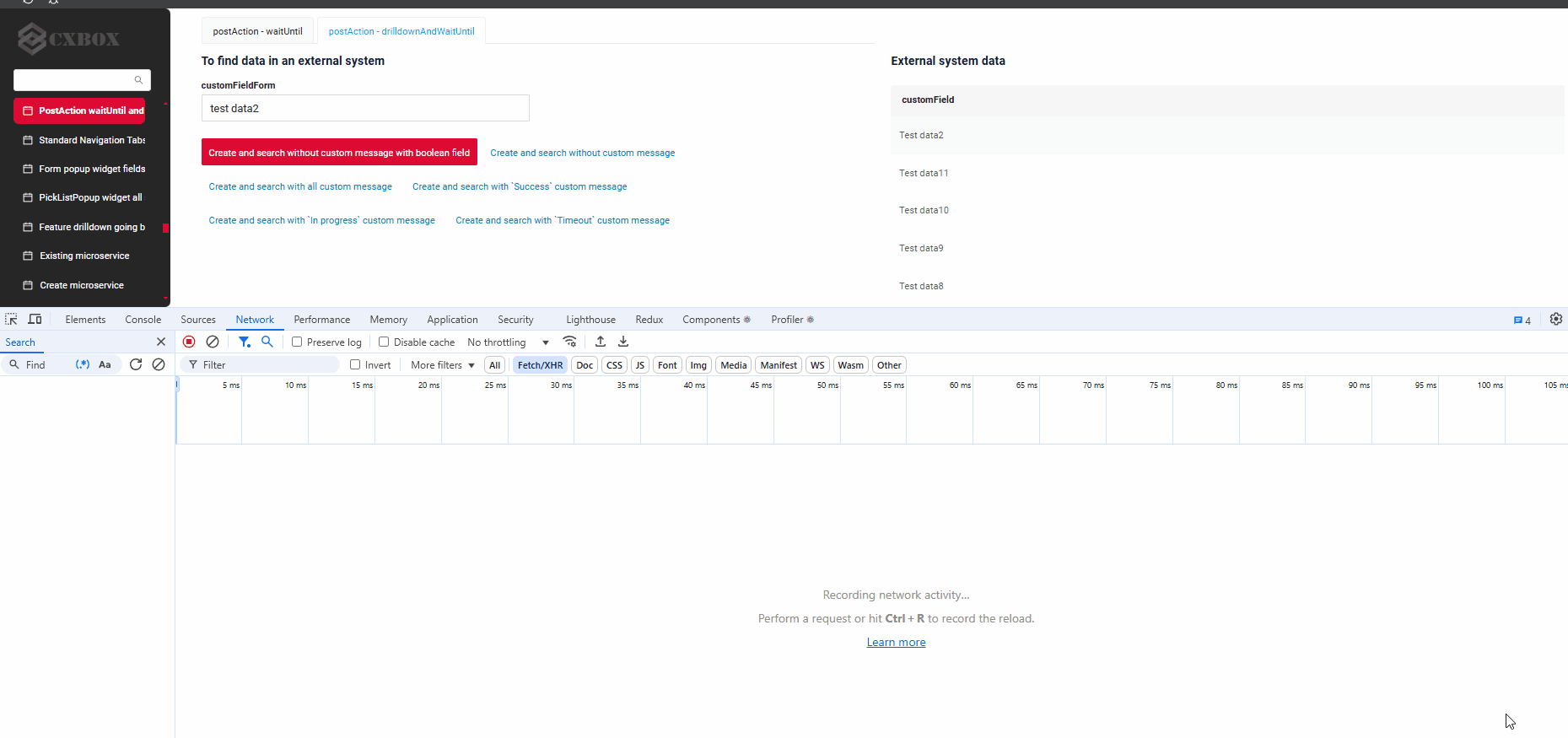Toggle match case Aa option
The height and width of the screenshot is (738, 1568).
tap(105, 364)
